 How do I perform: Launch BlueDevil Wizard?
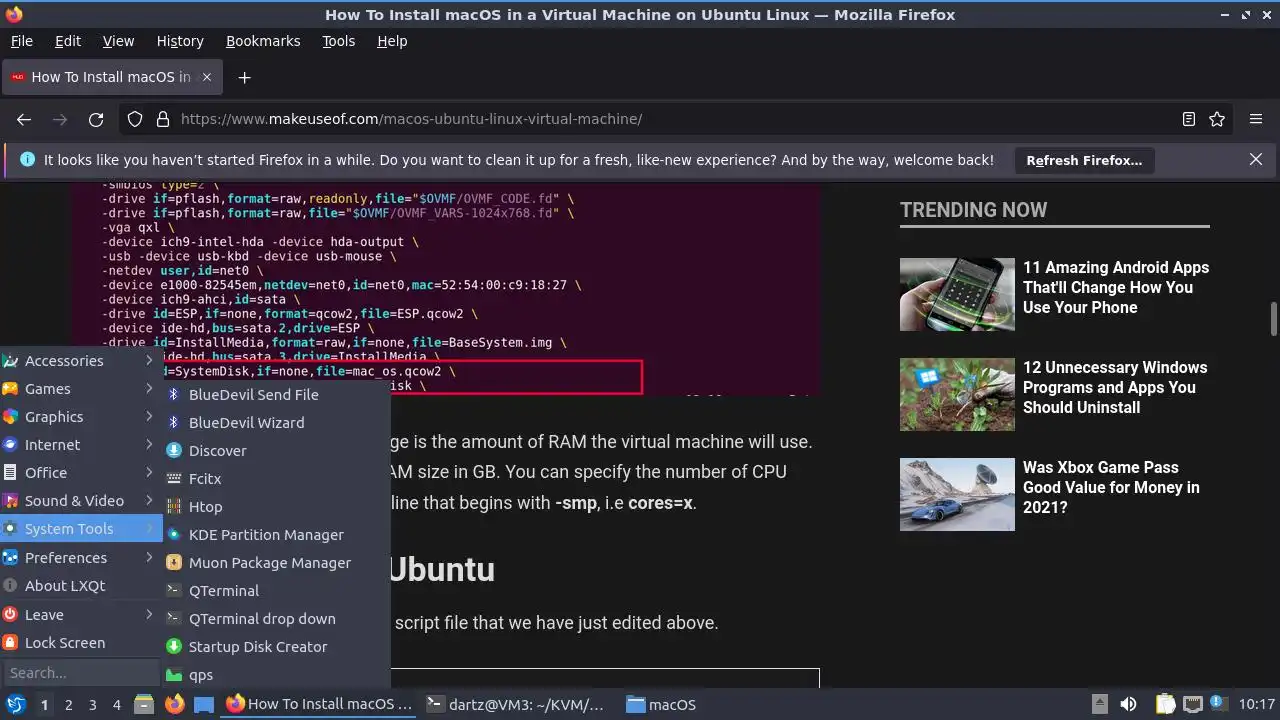[x=277, y=423]
